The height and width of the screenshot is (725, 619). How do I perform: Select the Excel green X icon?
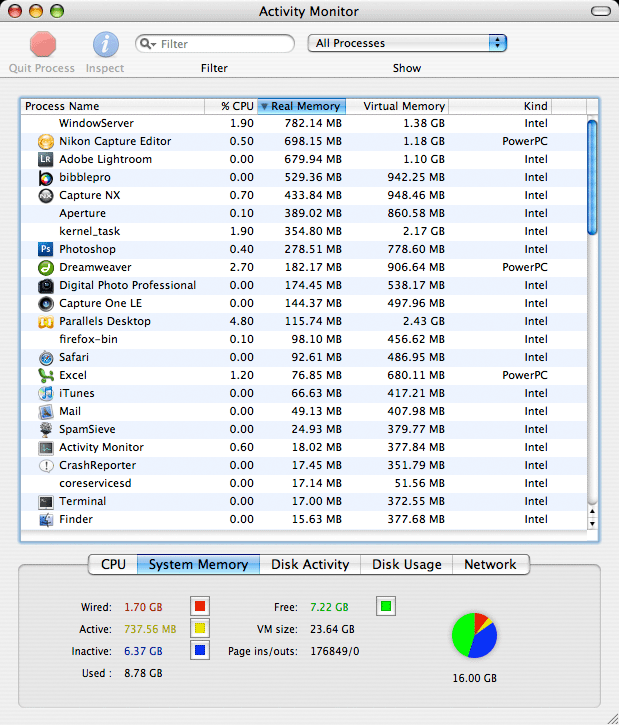45,375
